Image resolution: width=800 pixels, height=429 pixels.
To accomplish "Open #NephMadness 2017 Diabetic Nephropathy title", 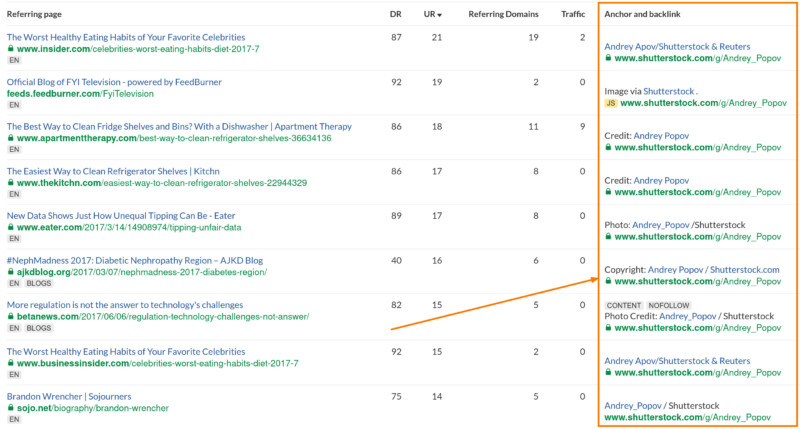I will pyautogui.click(x=135, y=260).
